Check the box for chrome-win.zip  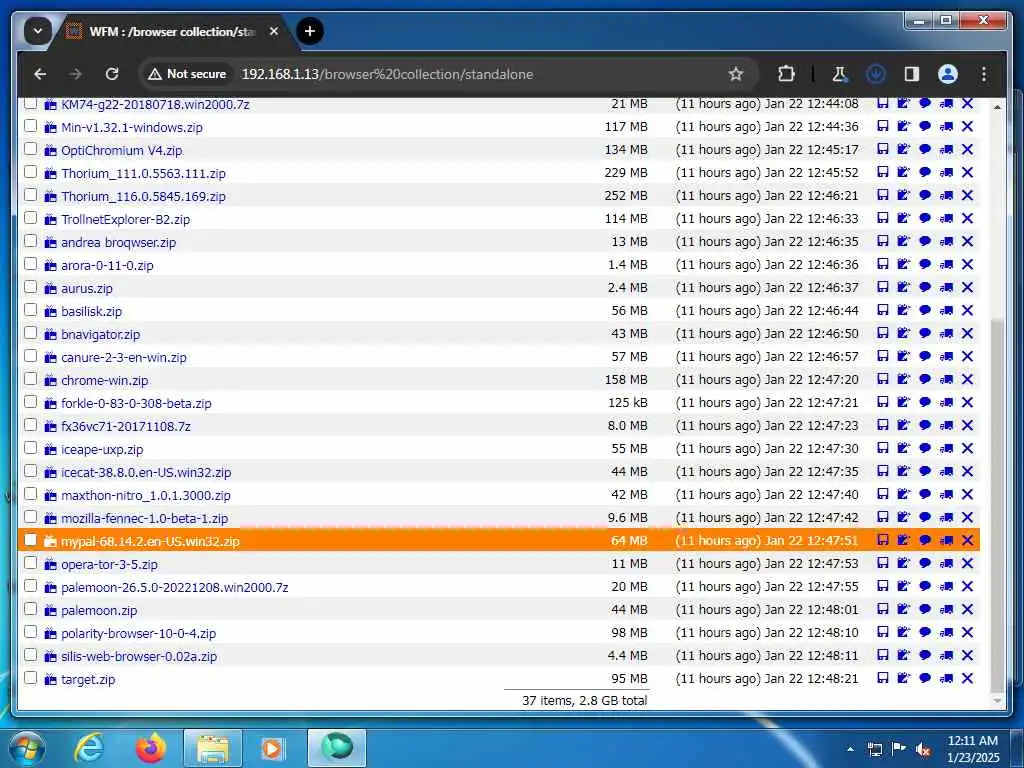point(30,379)
